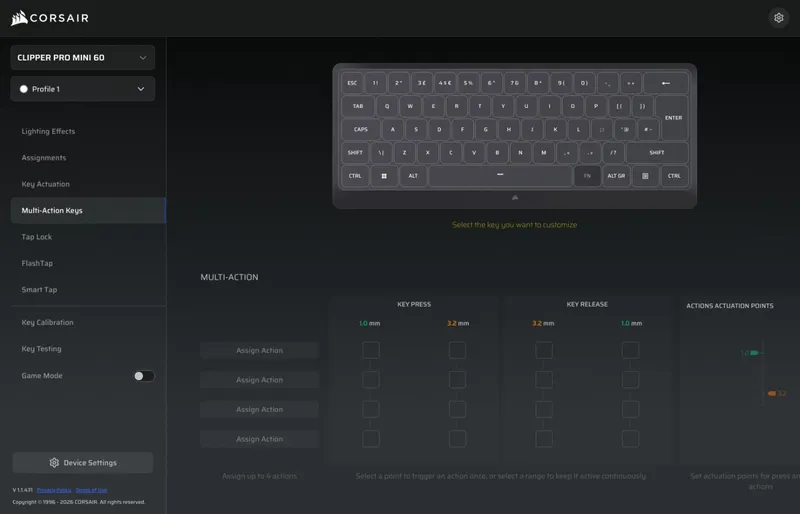This screenshot has height=514, width=800.
Task: Select the Q key on keyboard
Action: 387,106
